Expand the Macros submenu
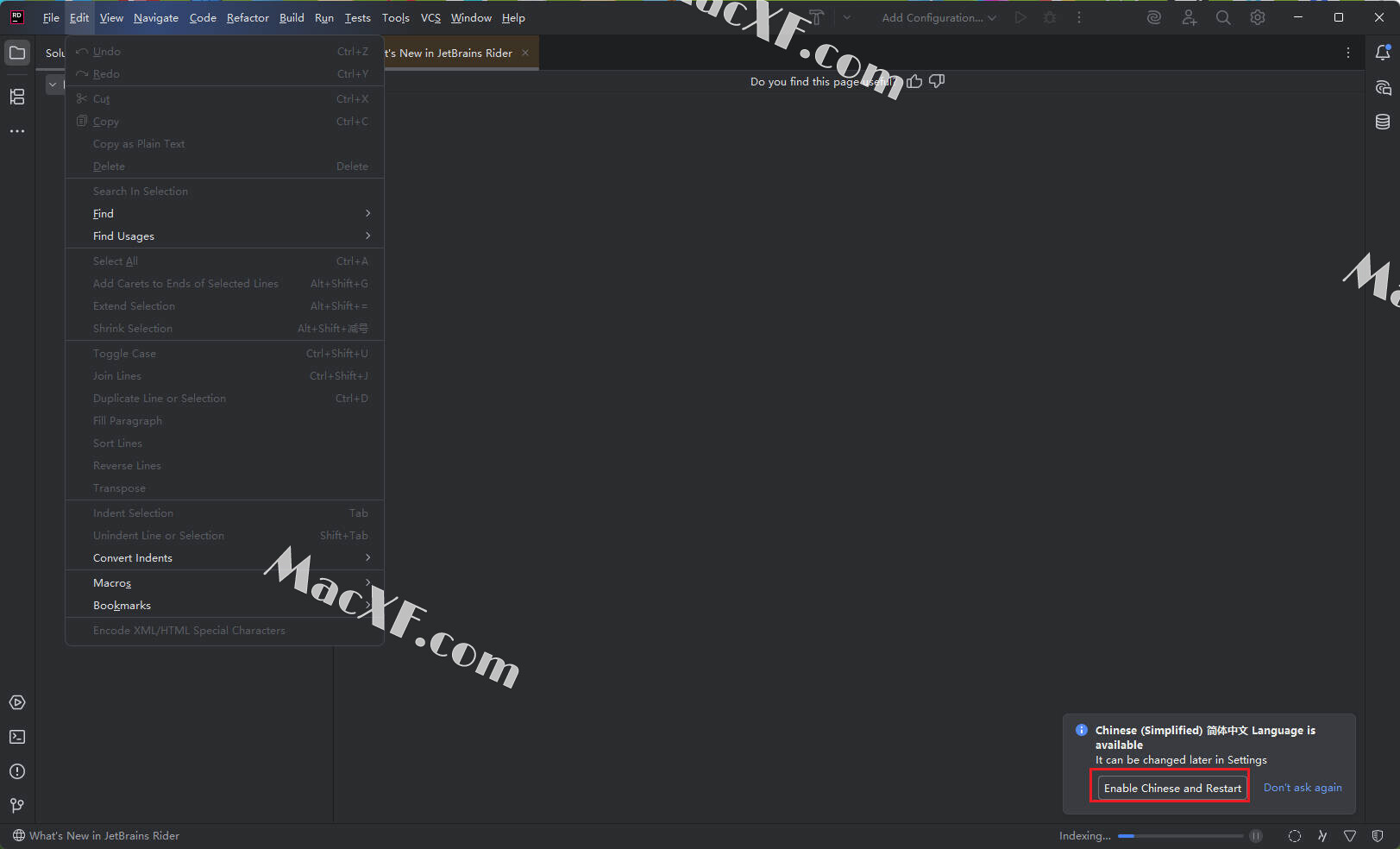Image resolution: width=1400 pixels, height=849 pixels. click(224, 582)
